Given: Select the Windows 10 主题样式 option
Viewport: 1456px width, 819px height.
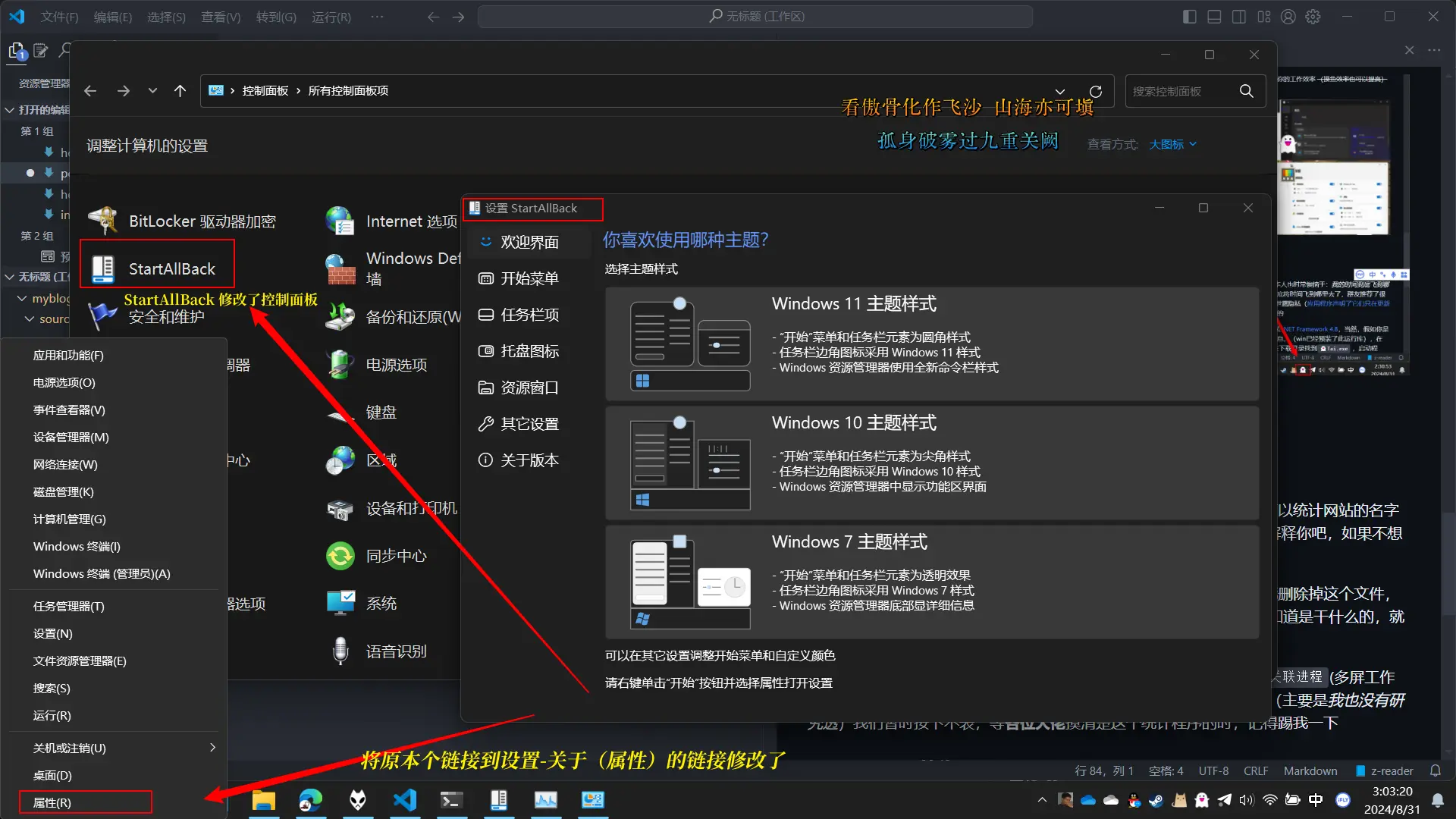Looking at the screenshot, I should (932, 463).
